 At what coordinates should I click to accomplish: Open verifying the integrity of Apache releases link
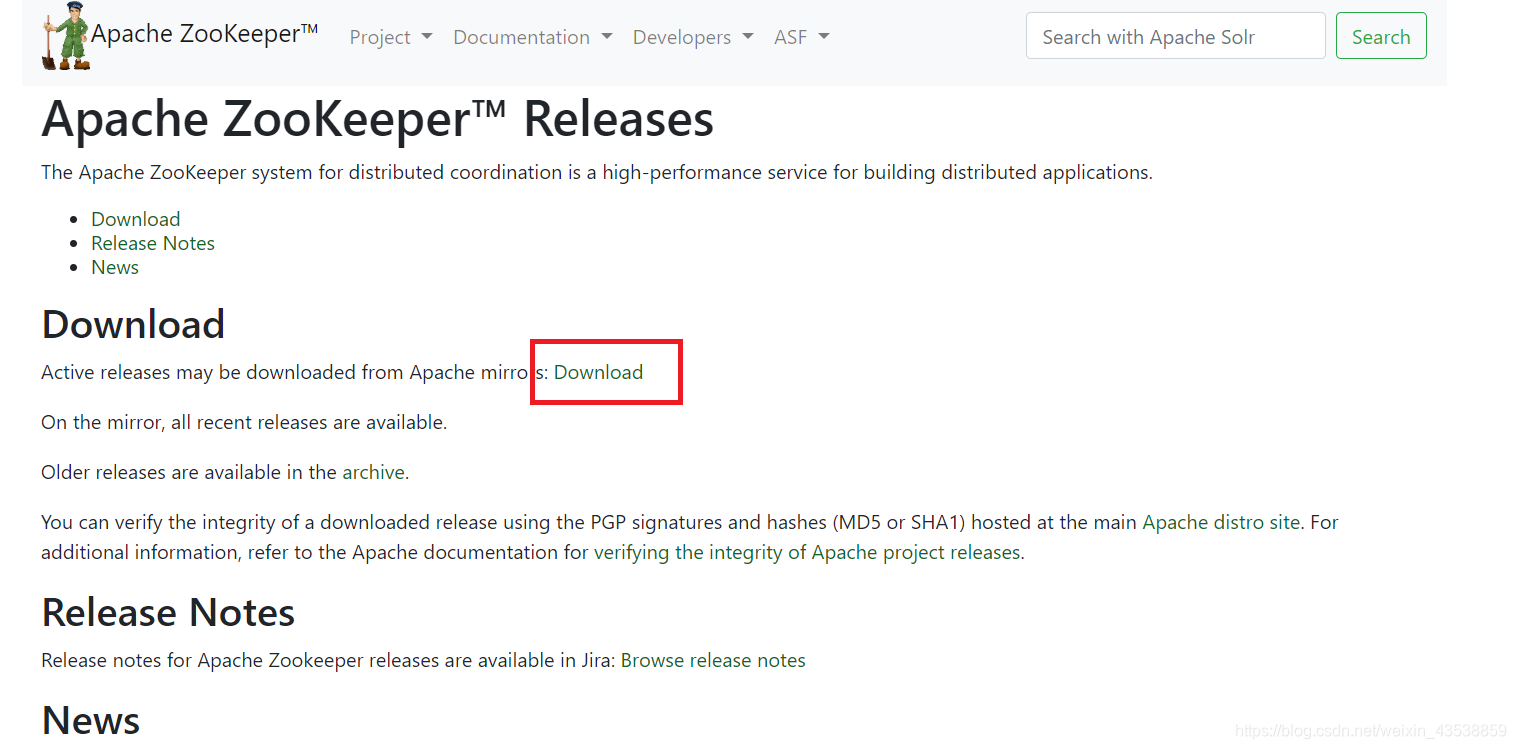pyautogui.click(x=807, y=552)
